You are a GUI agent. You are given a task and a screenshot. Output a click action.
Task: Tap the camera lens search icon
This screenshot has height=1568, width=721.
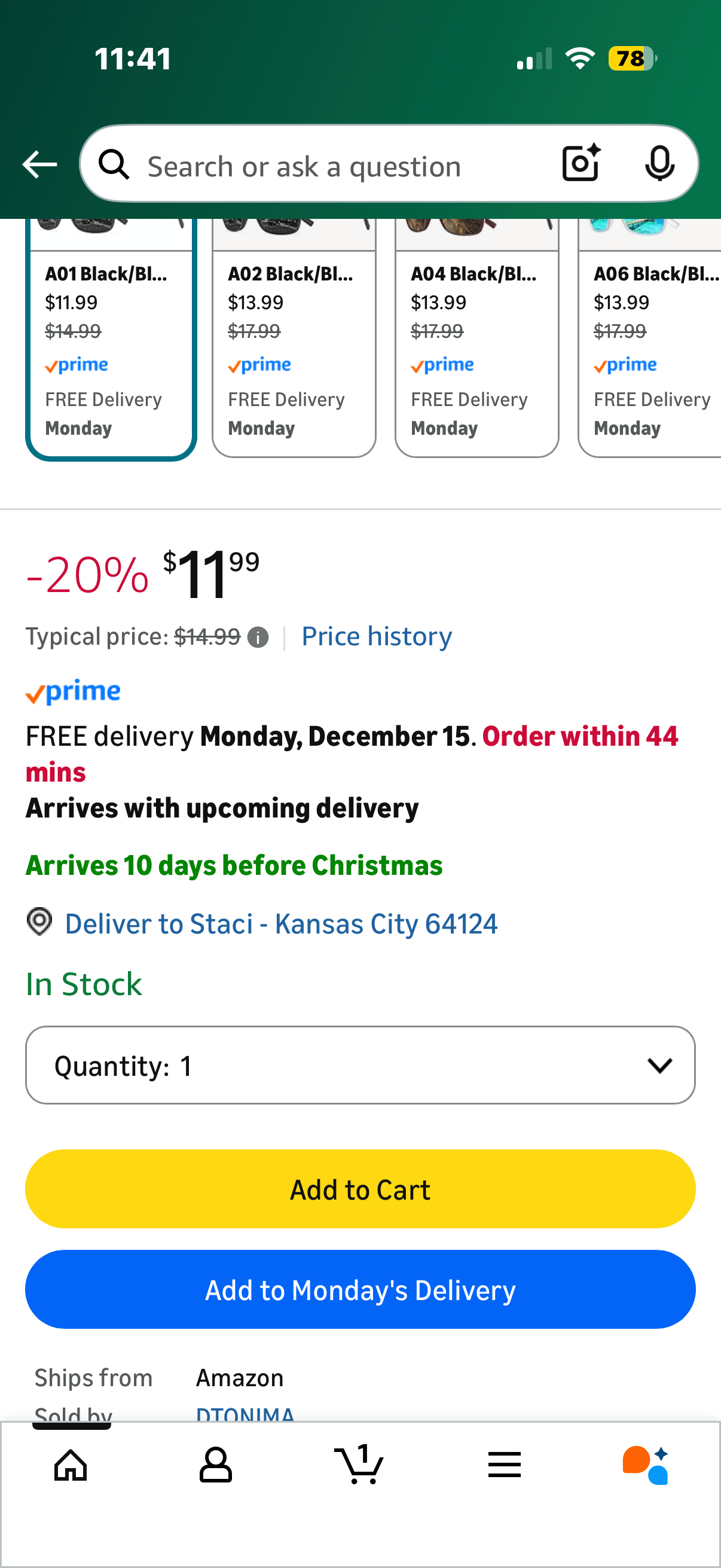[x=581, y=163]
